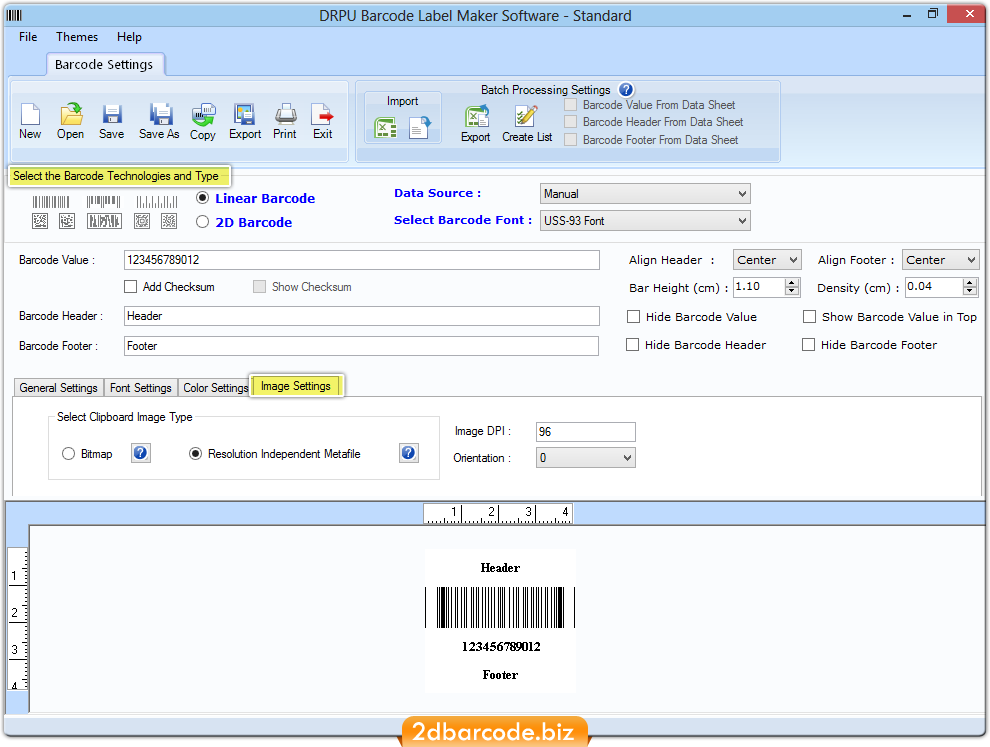Image resolution: width=990 pixels, height=747 pixels.
Task: Click the Density value field
Action: click(x=934, y=287)
